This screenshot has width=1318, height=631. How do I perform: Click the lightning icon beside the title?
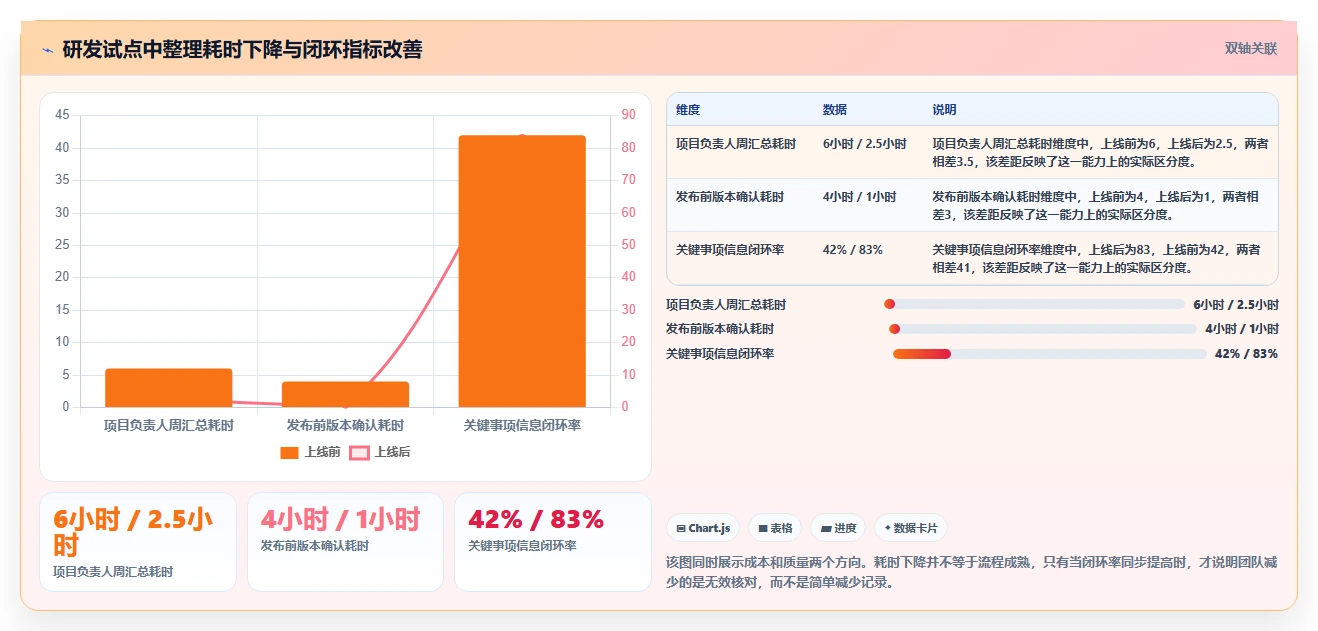point(48,49)
